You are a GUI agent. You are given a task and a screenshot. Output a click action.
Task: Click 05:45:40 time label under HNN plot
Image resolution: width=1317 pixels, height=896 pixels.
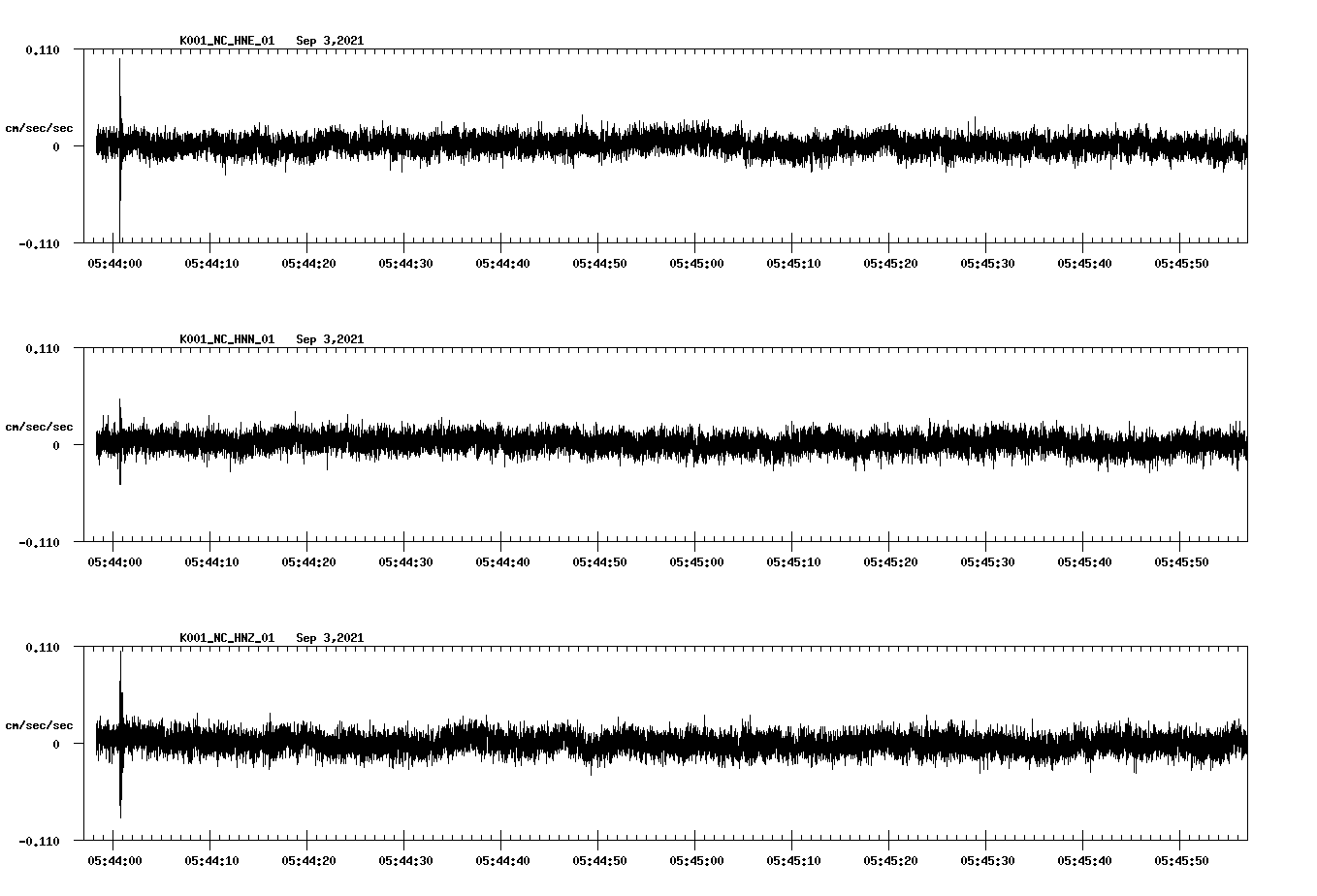tap(1085, 561)
